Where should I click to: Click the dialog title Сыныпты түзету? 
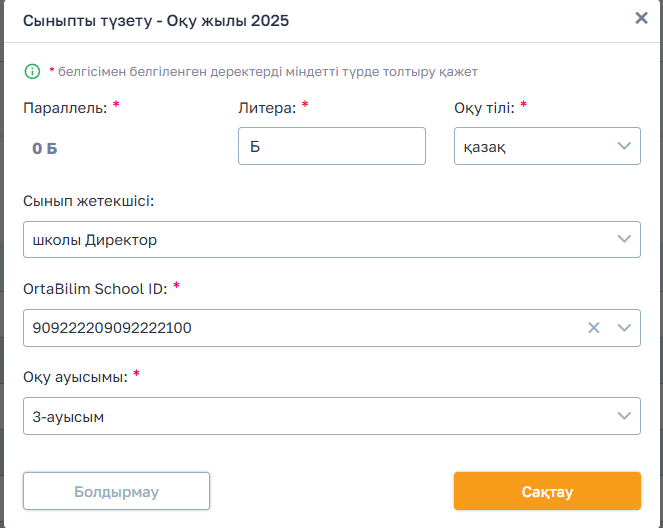156,21
